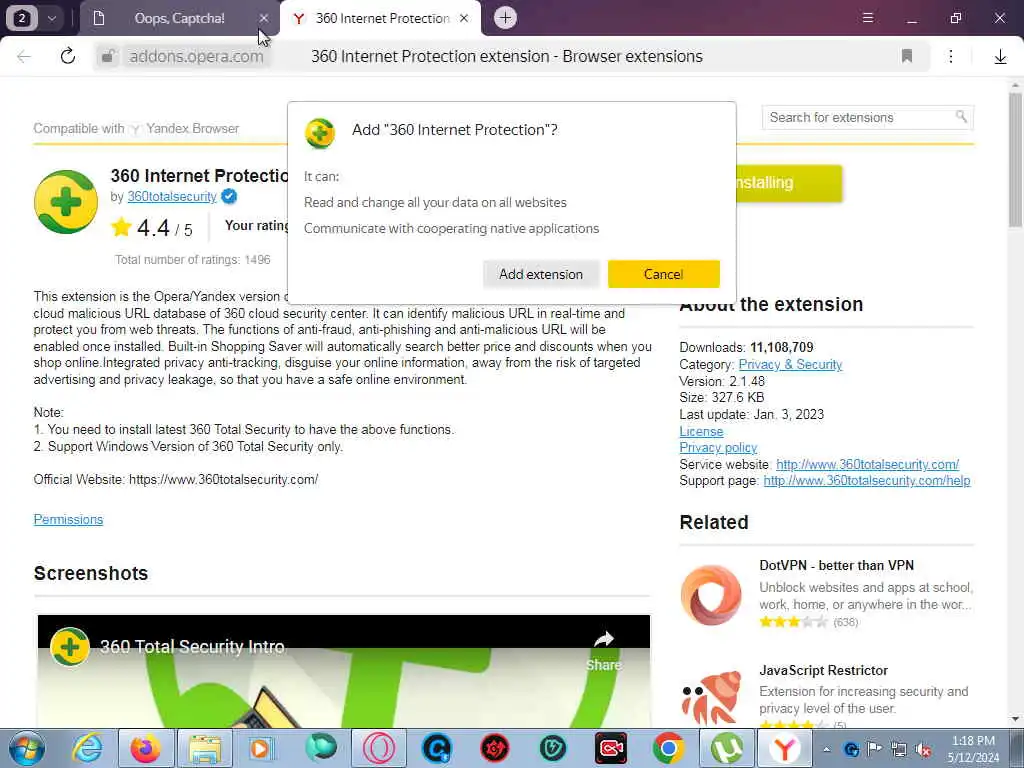This screenshot has width=1024, height=768.
Task: Show the tab count panel
Action: (22, 18)
